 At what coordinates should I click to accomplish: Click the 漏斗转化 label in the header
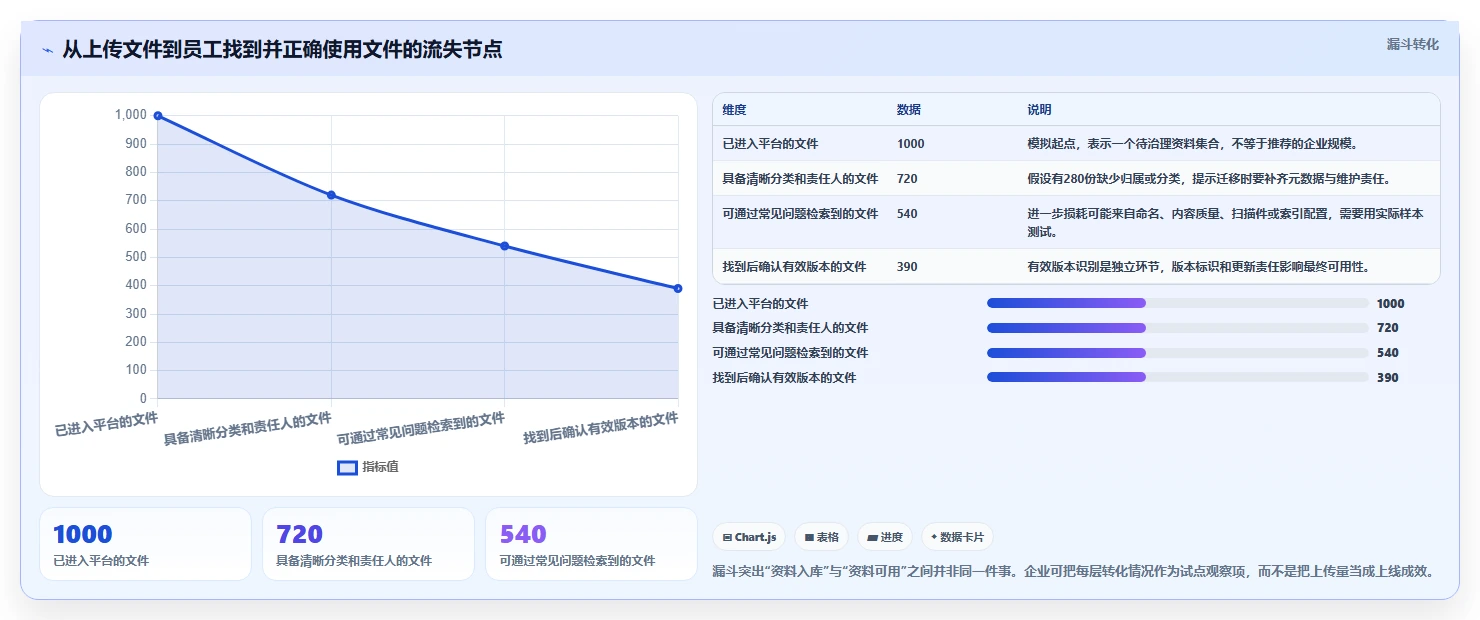[1412, 44]
